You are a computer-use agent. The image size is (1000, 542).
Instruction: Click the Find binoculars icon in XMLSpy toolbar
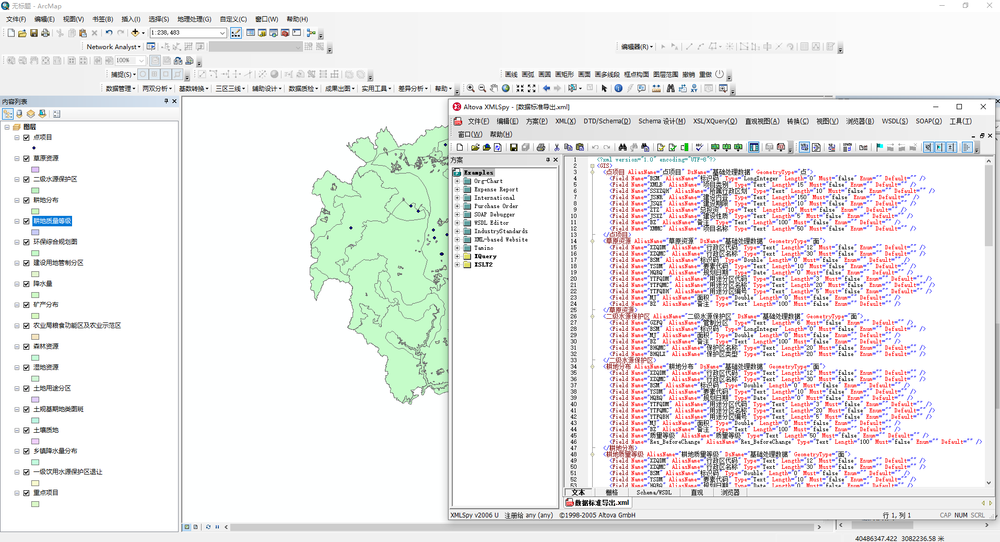622,147
